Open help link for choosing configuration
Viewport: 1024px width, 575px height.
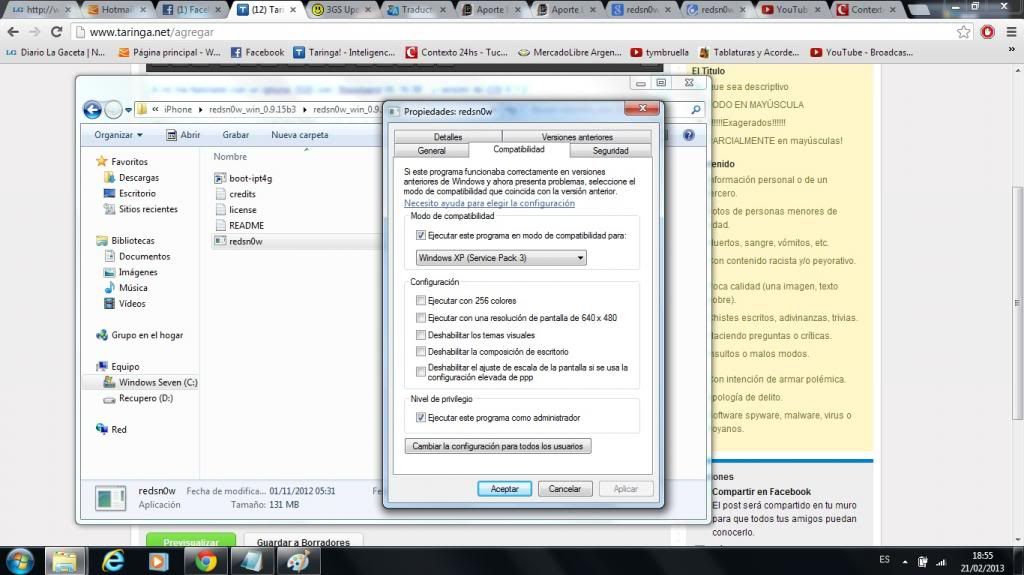tap(489, 203)
